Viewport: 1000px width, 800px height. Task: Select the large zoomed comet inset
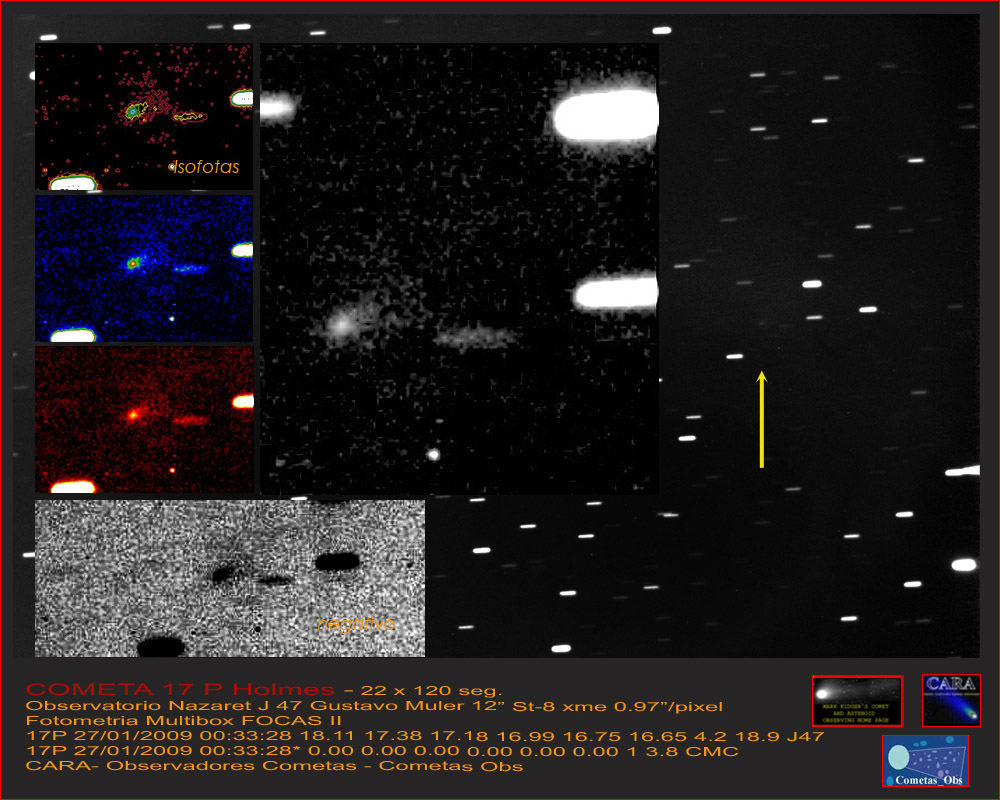(x=459, y=269)
